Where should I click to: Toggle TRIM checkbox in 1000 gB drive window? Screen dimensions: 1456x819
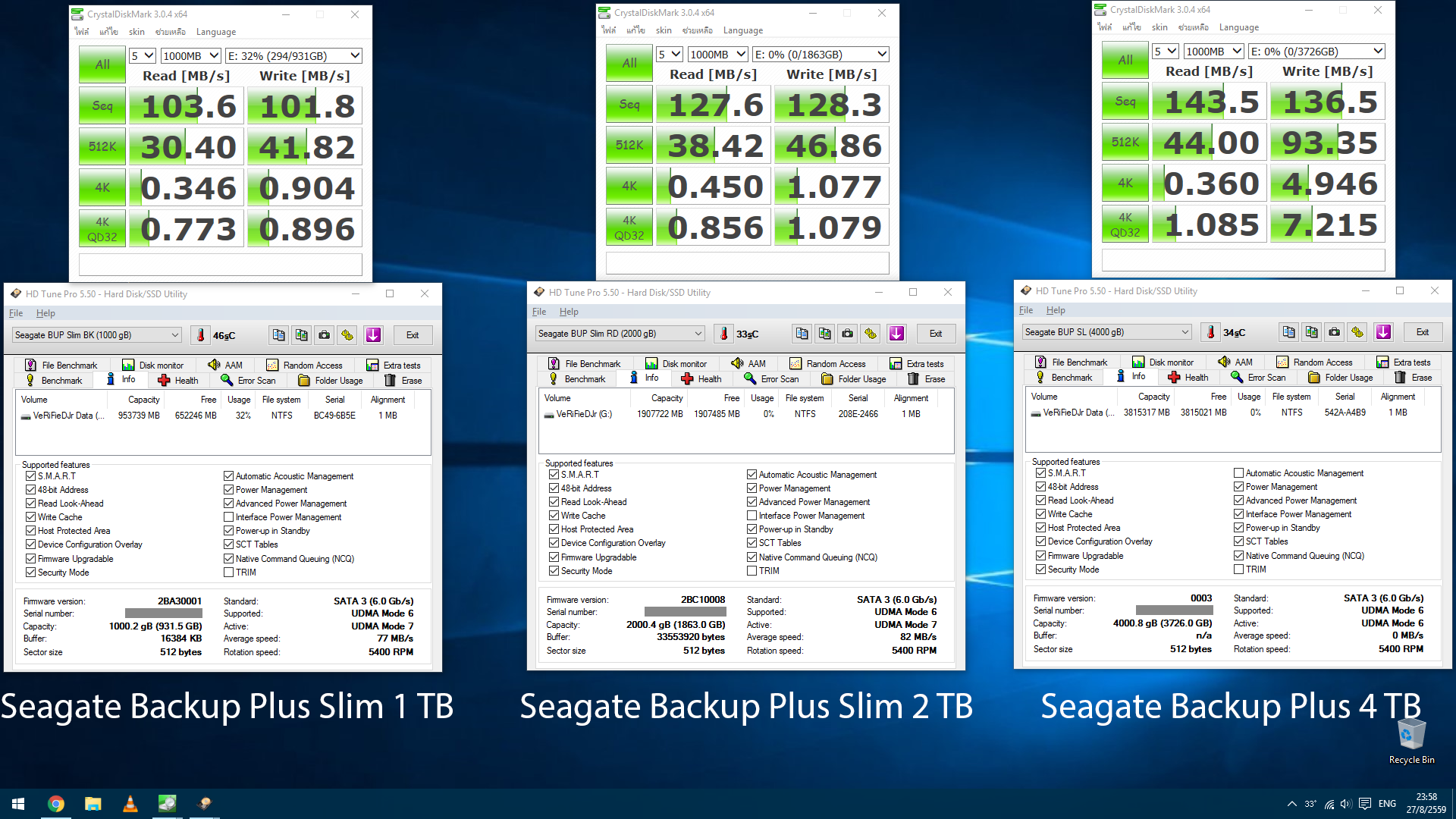tap(228, 573)
